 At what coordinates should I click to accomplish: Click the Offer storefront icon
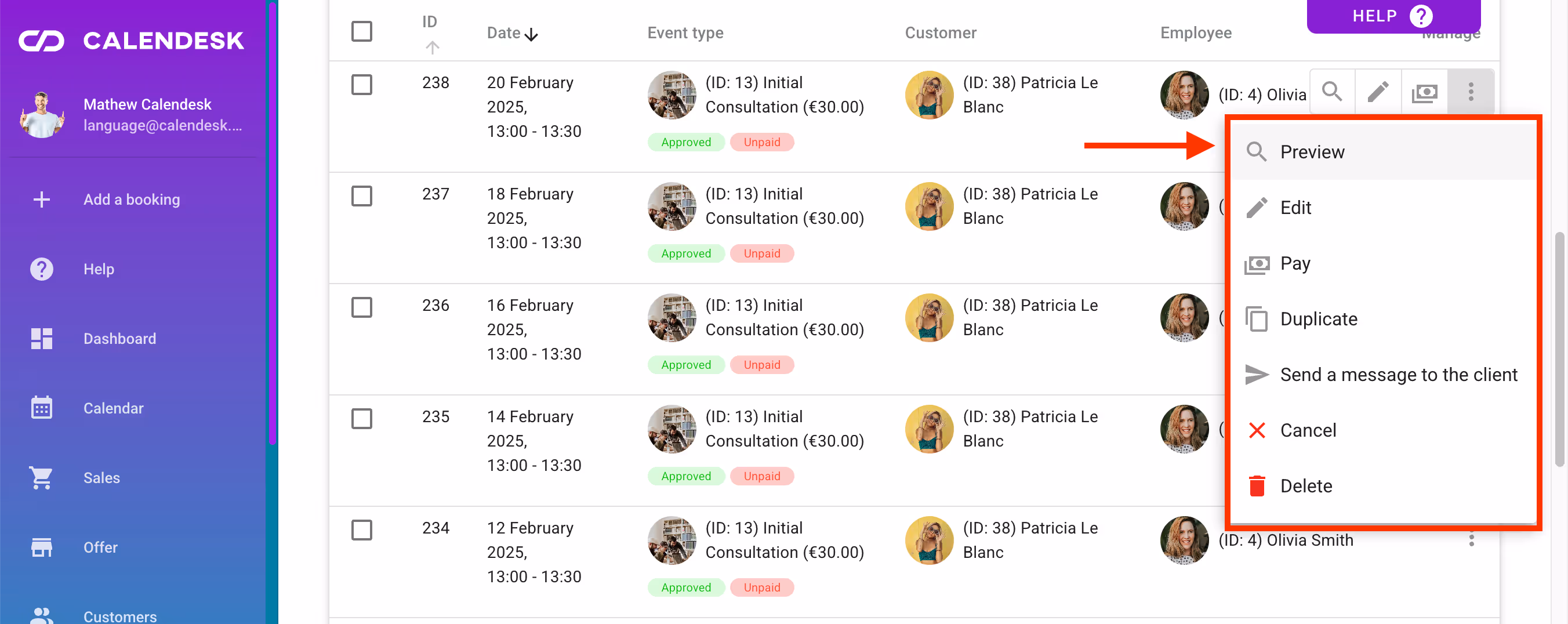pyautogui.click(x=41, y=547)
